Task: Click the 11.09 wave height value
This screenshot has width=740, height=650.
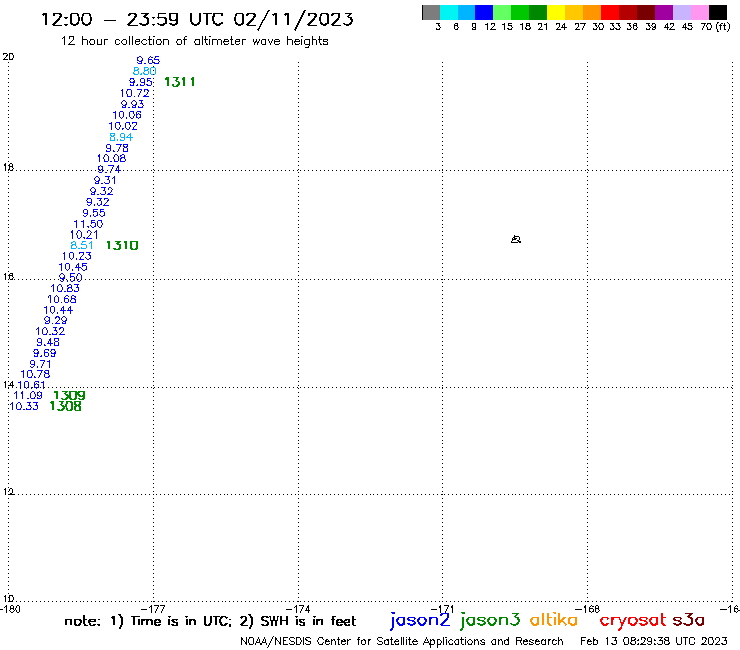Action: tap(28, 396)
